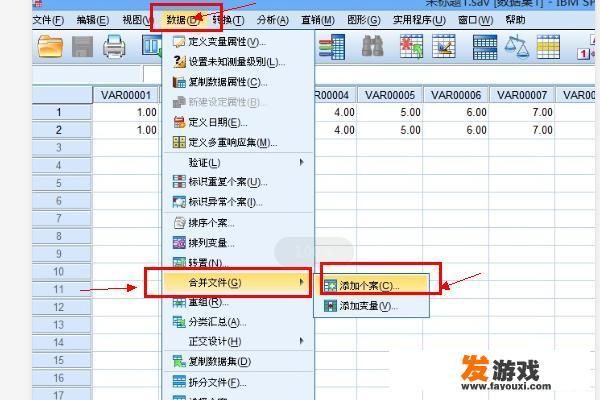
Task: Open the Analyze (分析) menu
Action: [273, 20]
